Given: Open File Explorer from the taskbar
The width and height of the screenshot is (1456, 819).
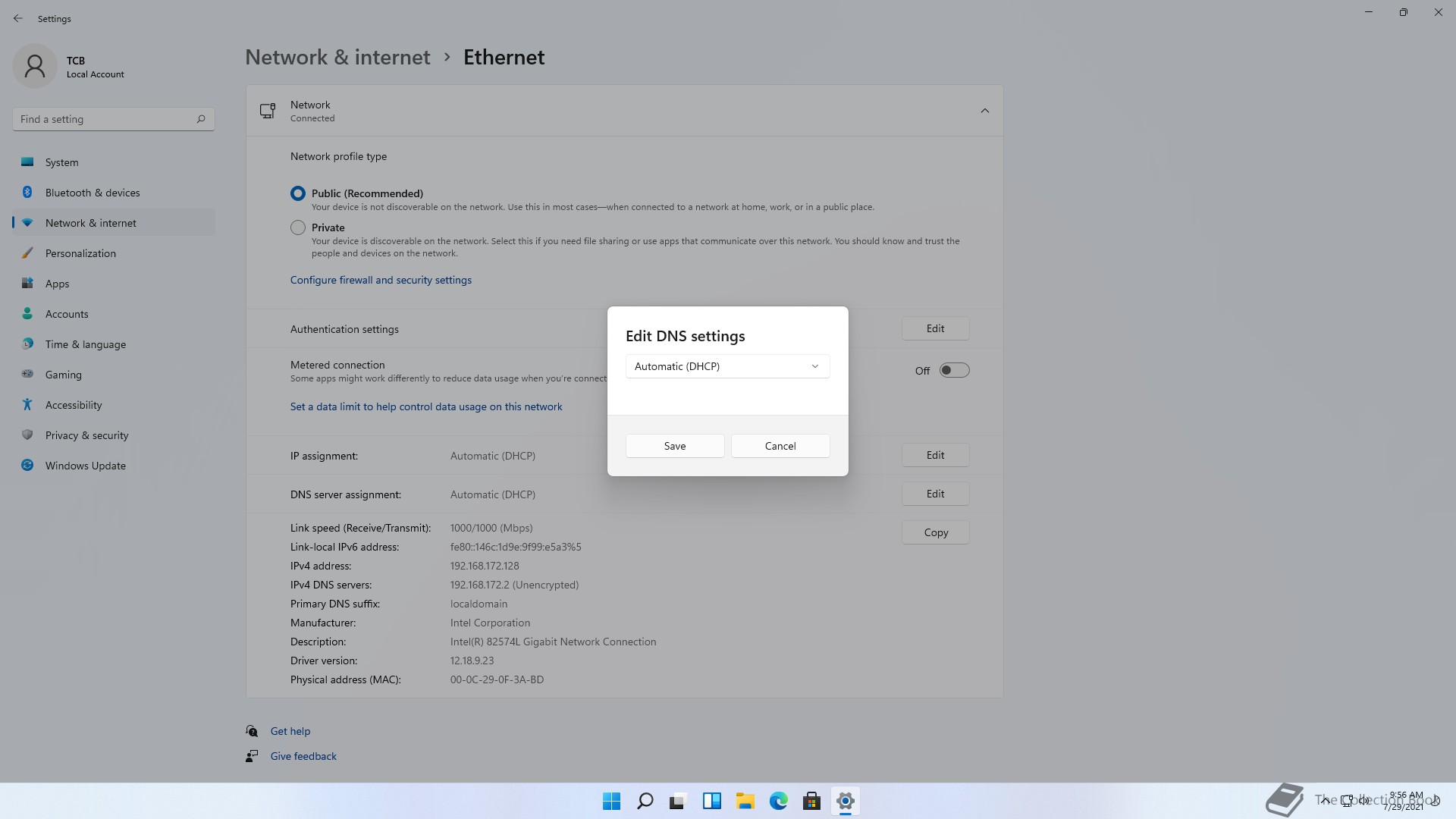Looking at the screenshot, I should (x=745, y=801).
